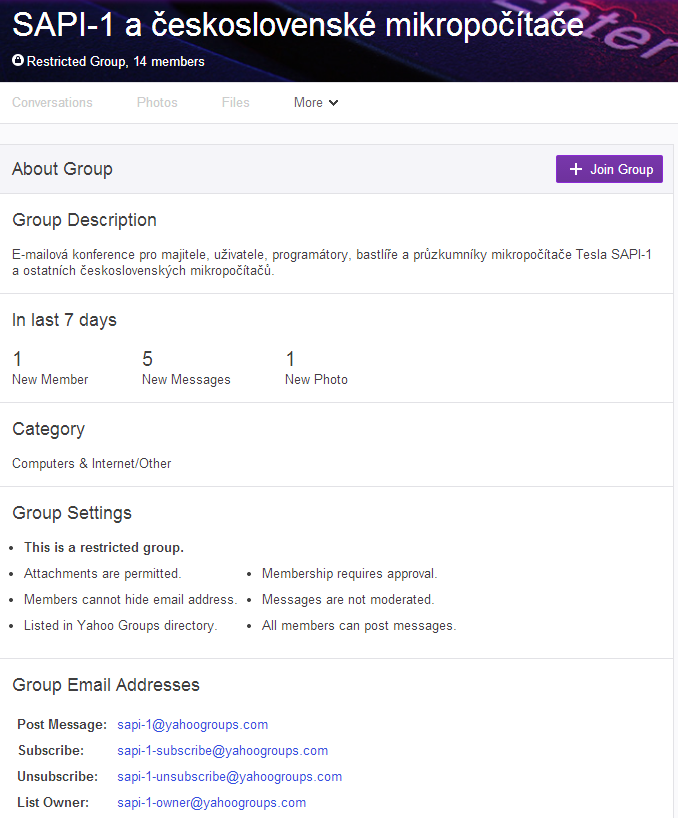The height and width of the screenshot is (818, 678).
Task: Expand the More dropdown chevron
Action: tap(334, 103)
